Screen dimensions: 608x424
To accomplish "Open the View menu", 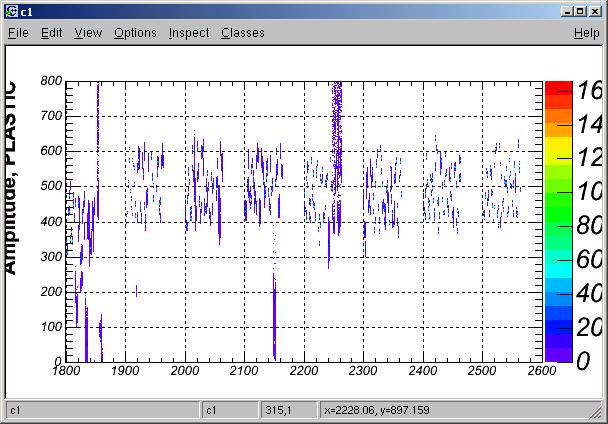I will pos(88,33).
